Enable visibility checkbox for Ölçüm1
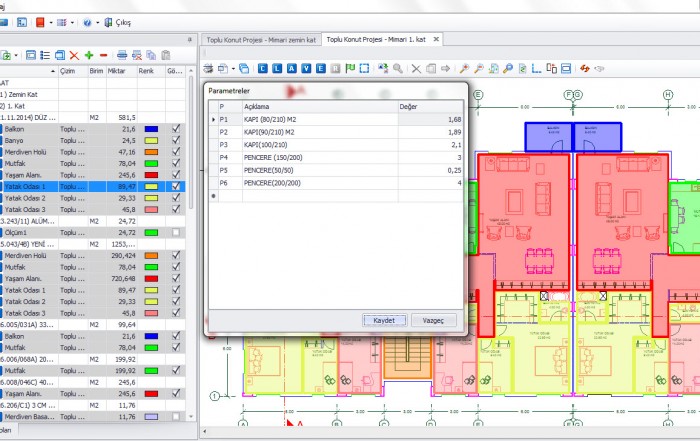Viewport: 700px width, 441px height. click(176, 232)
